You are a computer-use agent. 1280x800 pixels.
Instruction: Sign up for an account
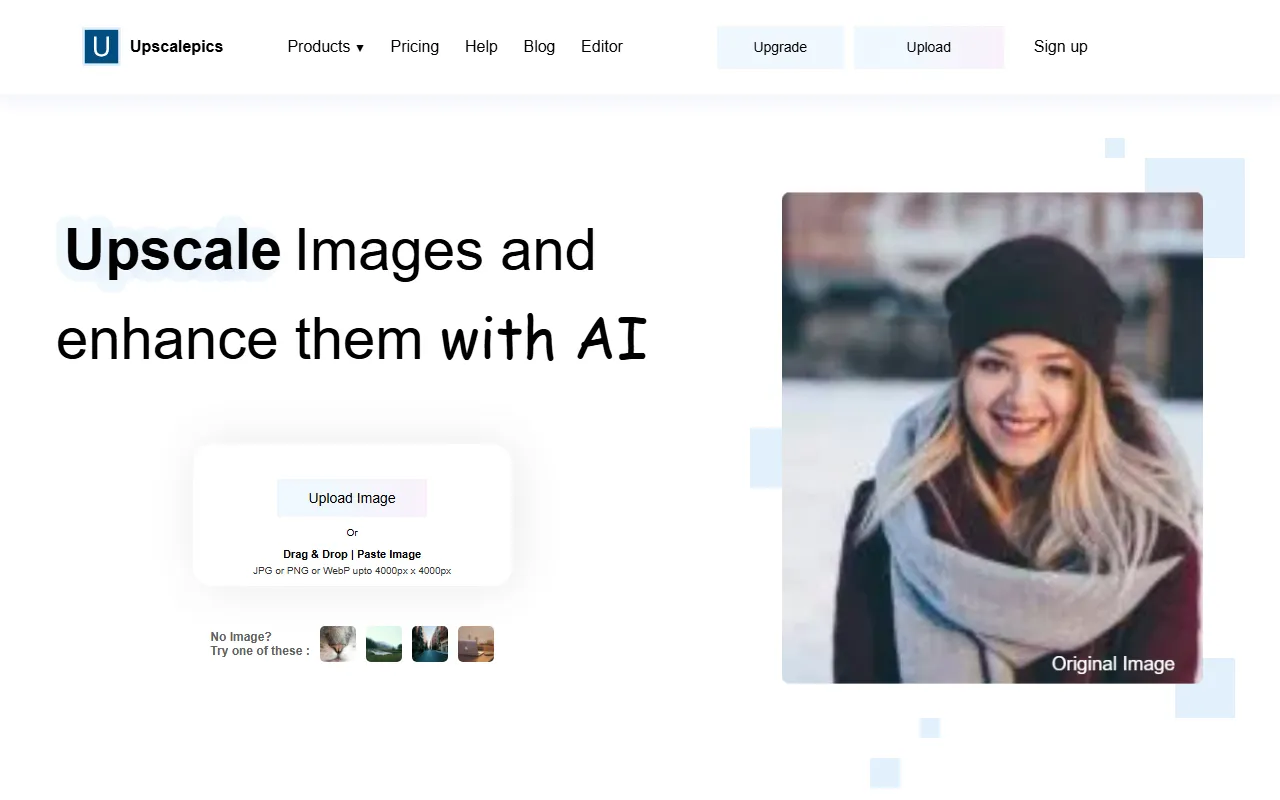[x=1060, y=46]
